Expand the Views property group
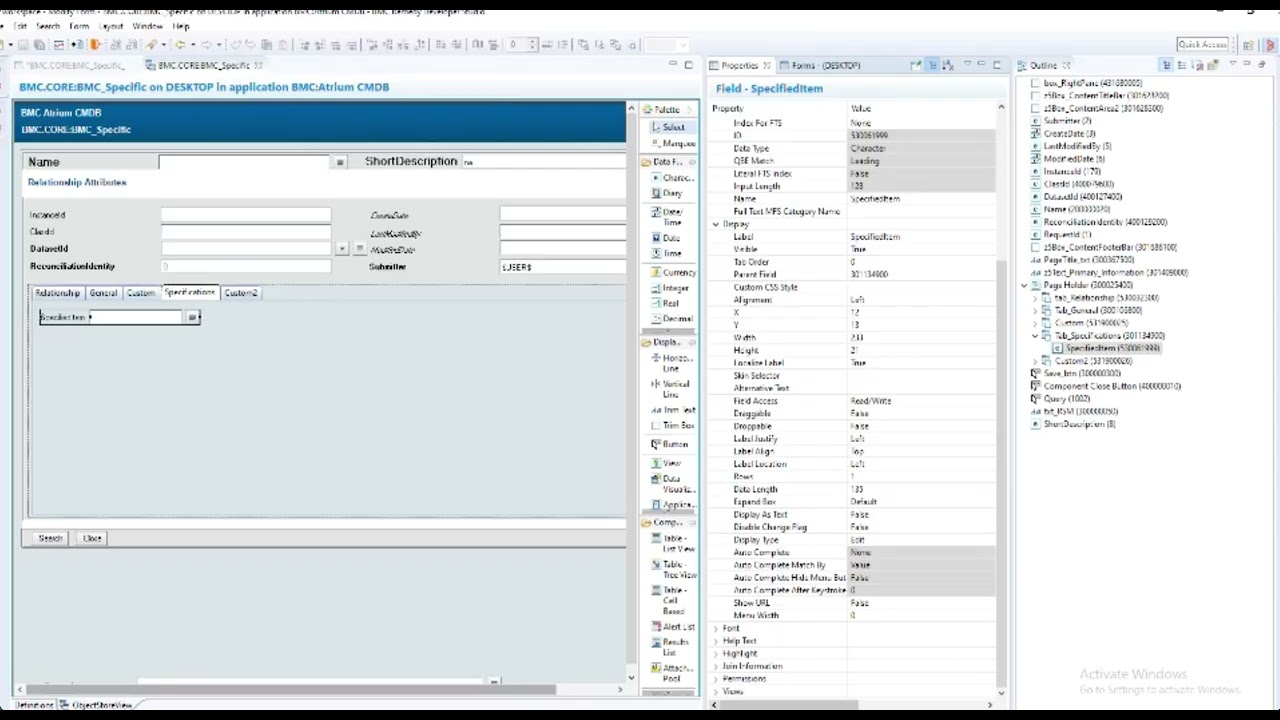This screenshot has width=1280, height=720. point(717,691)
